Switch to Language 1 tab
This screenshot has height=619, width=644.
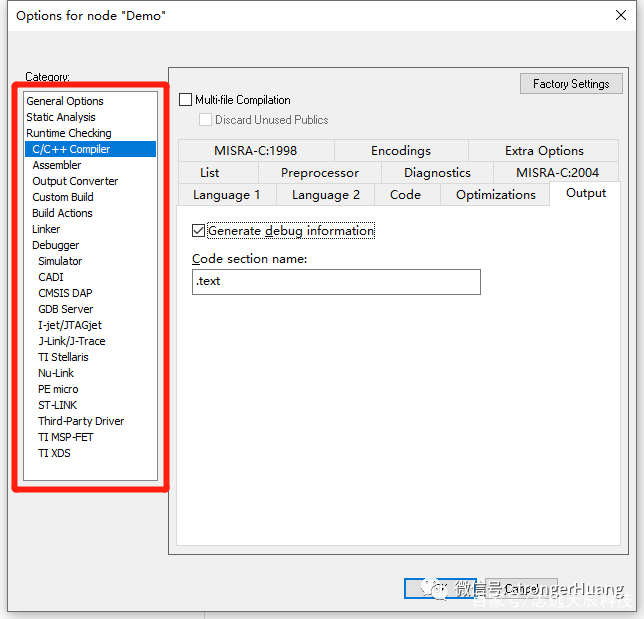coord(227,195)
